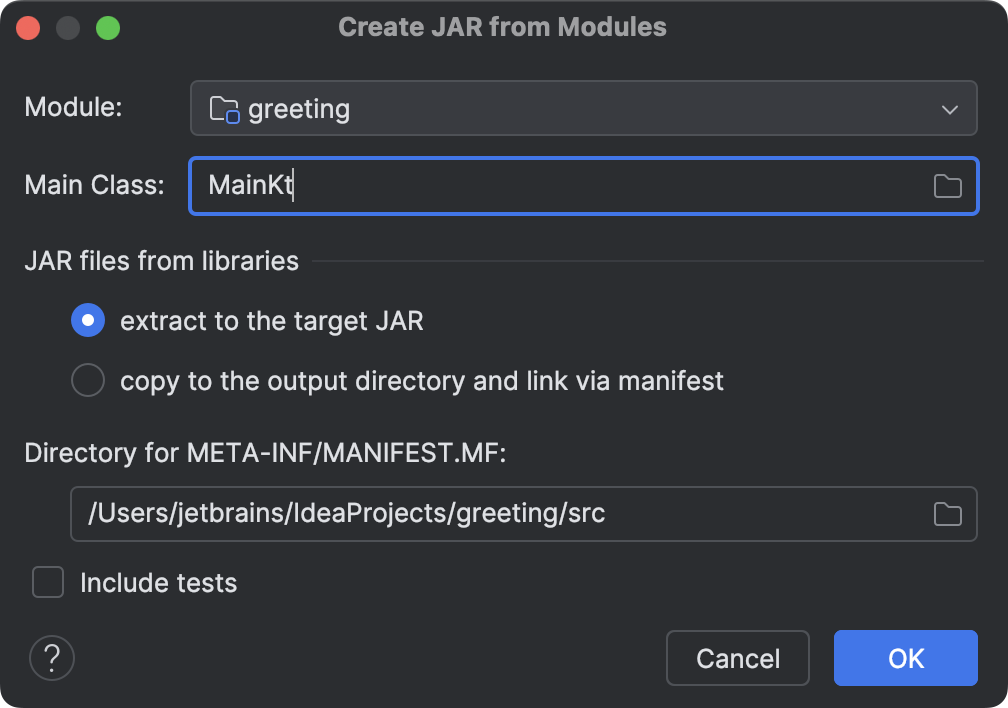1008x708 pixels.
Task: Enable the Include tests checkbox
Action: click(48, 582)
